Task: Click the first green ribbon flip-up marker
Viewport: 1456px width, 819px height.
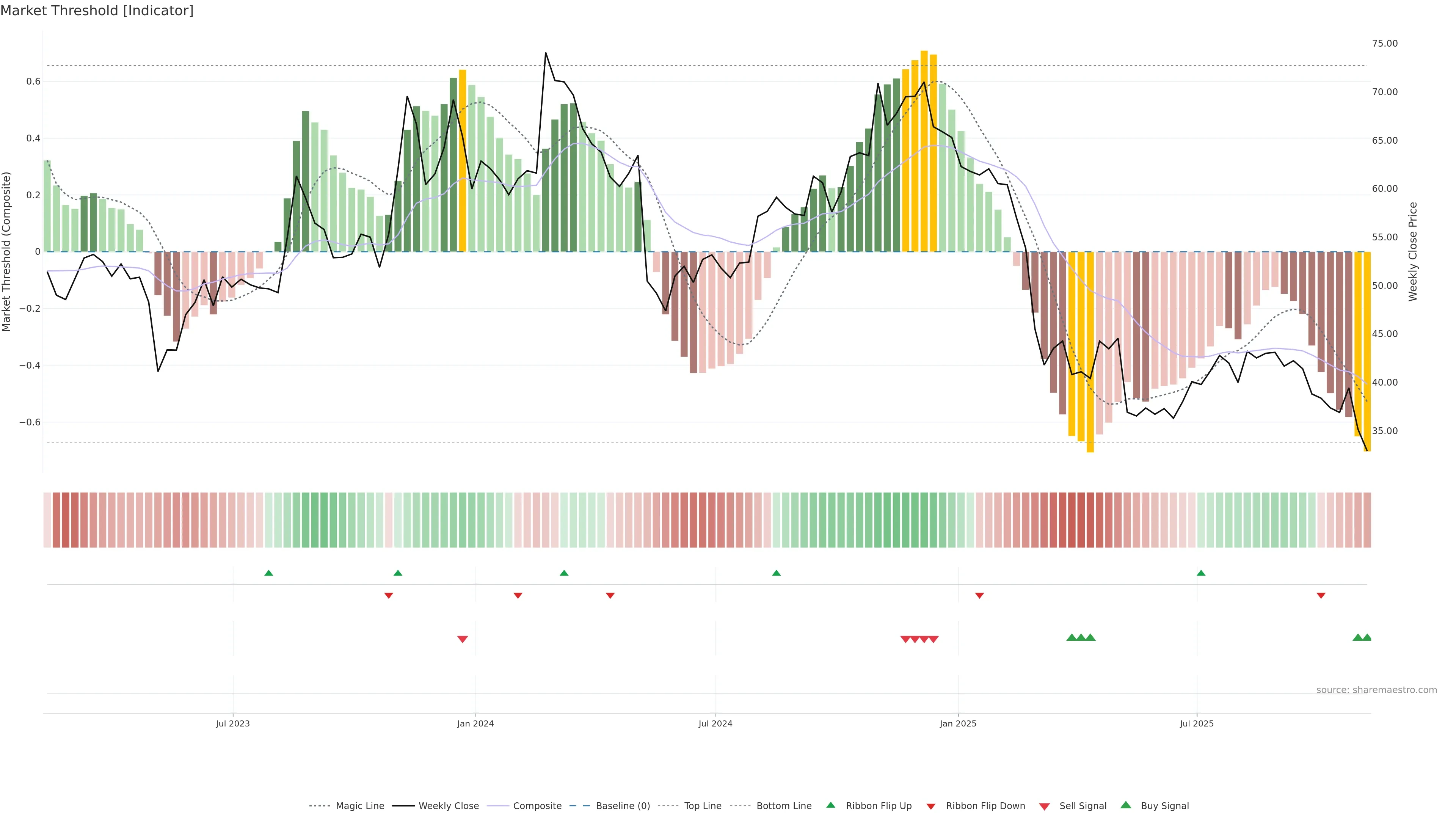Action: (x=268, y=573)
